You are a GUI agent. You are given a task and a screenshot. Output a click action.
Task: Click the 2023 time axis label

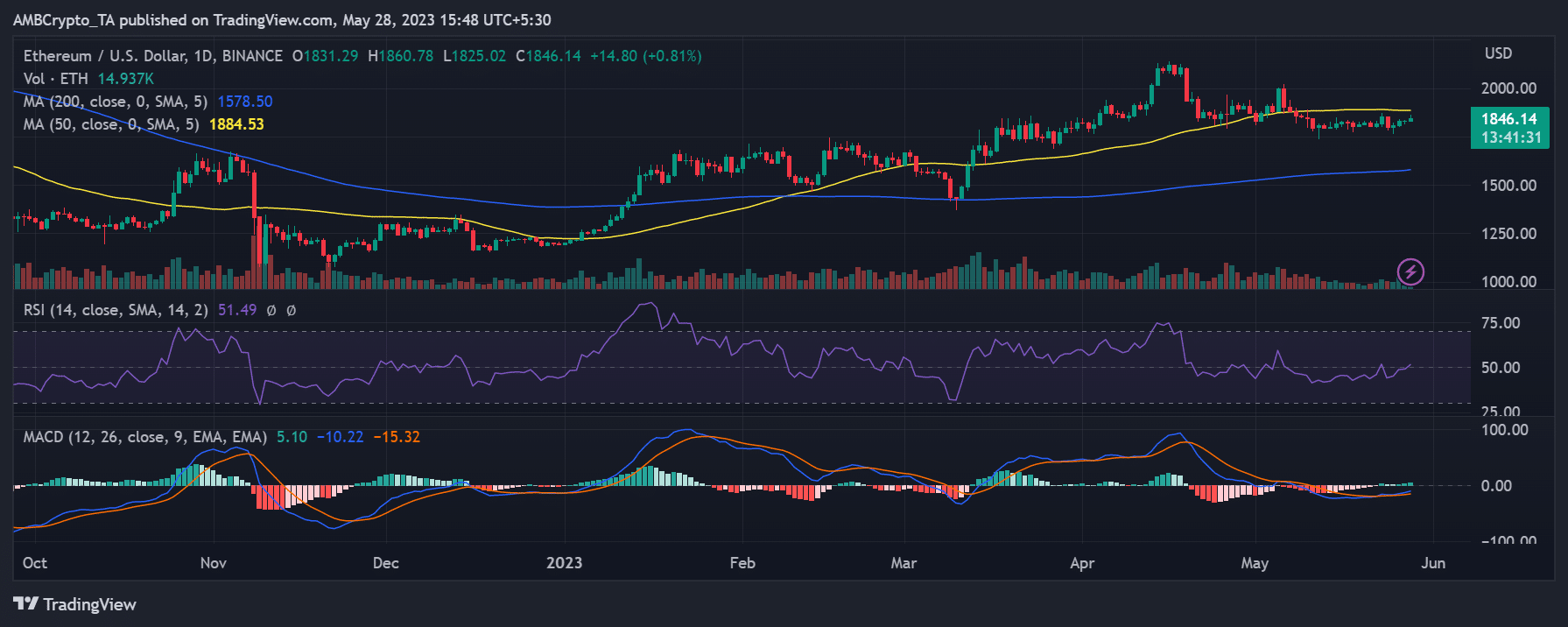[x=565, y=563]
